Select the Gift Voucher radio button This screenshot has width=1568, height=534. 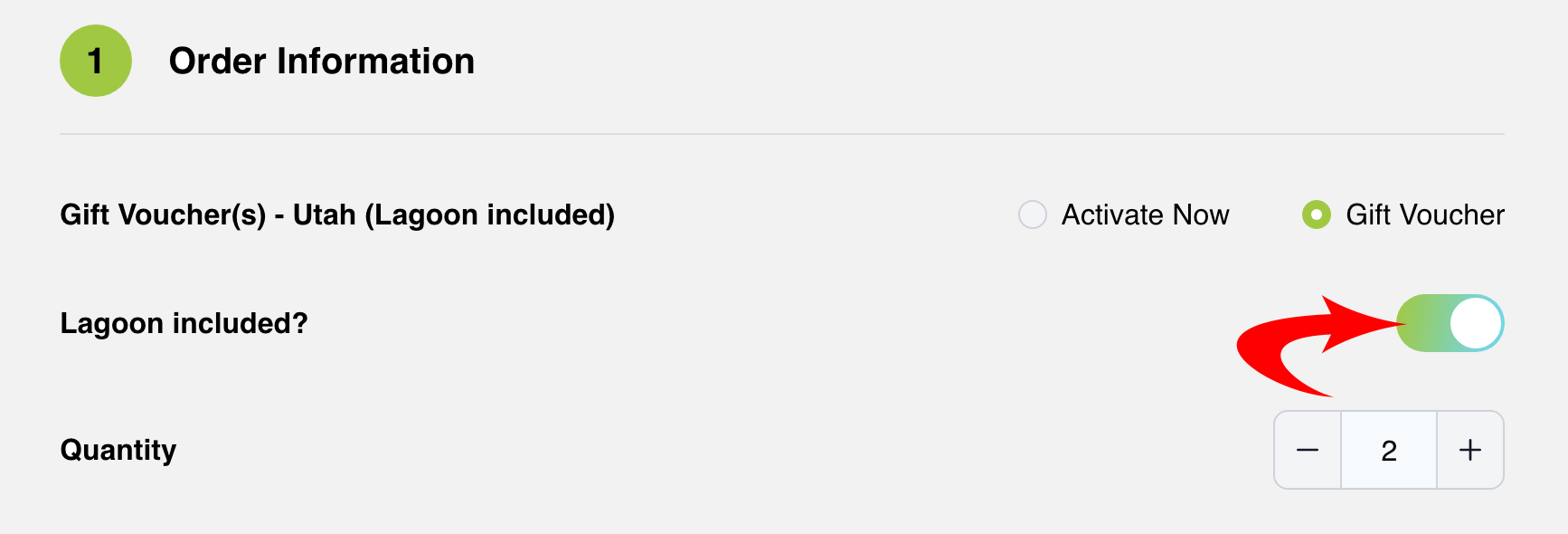click(1316, 215)
